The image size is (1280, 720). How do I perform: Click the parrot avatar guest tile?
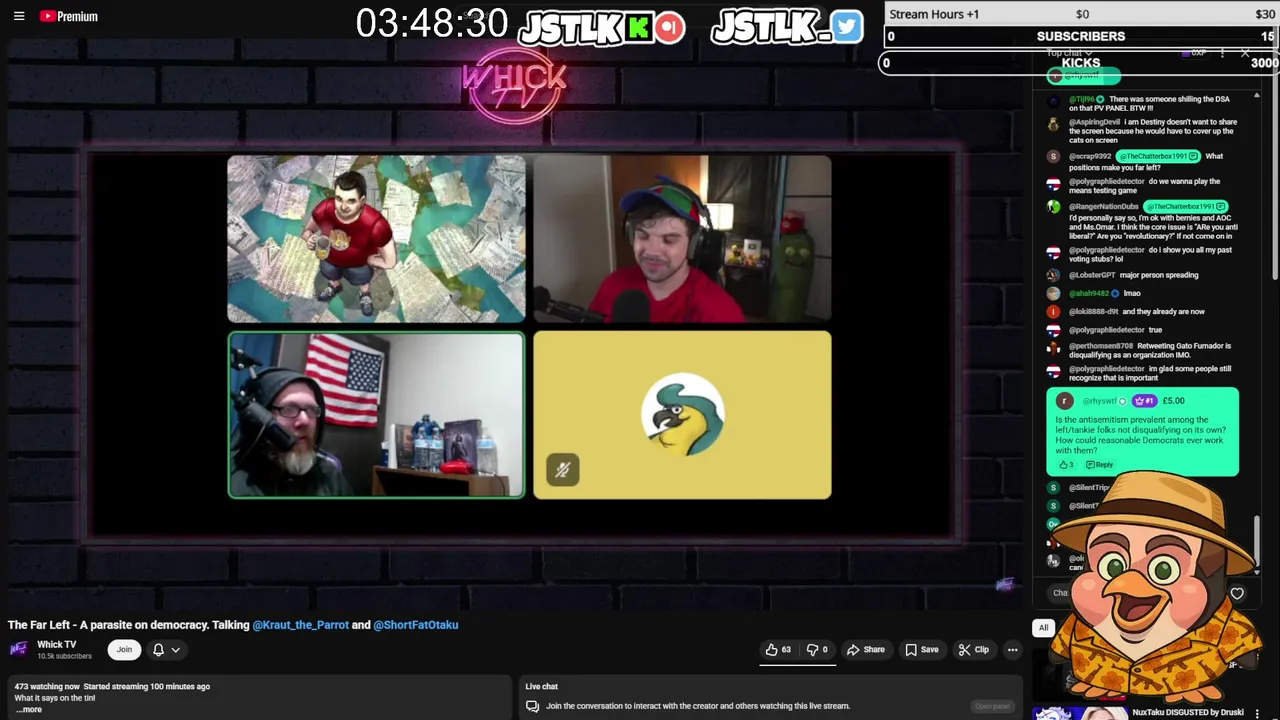click(682, 415)
